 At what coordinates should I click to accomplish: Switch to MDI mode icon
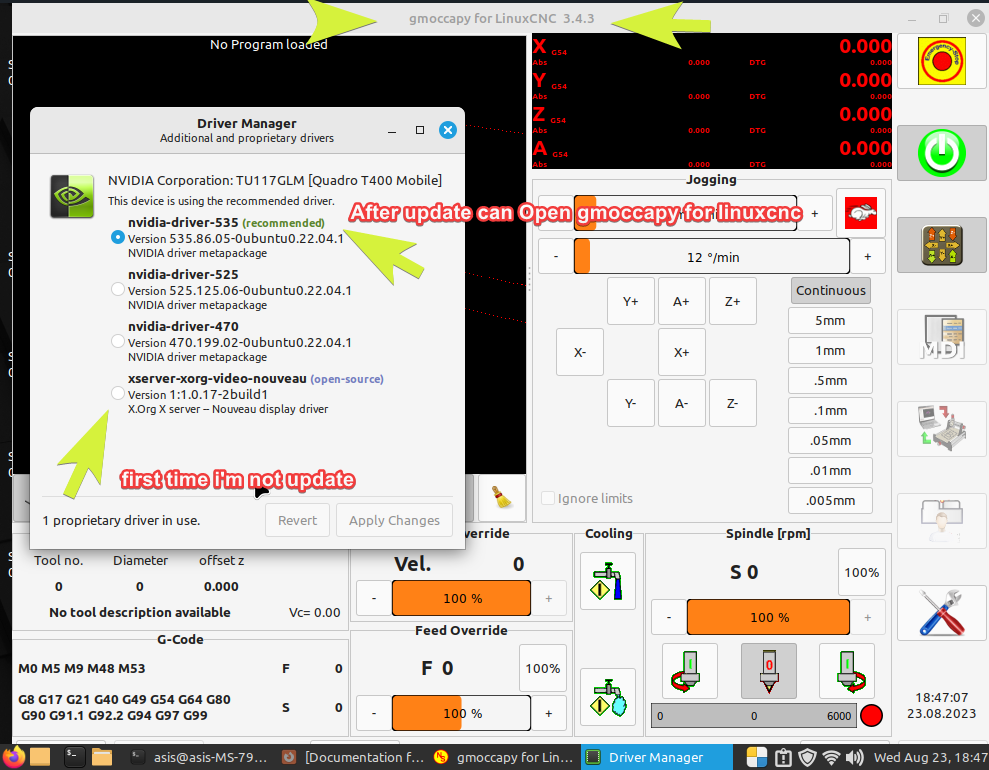click(x=941, y=337)
